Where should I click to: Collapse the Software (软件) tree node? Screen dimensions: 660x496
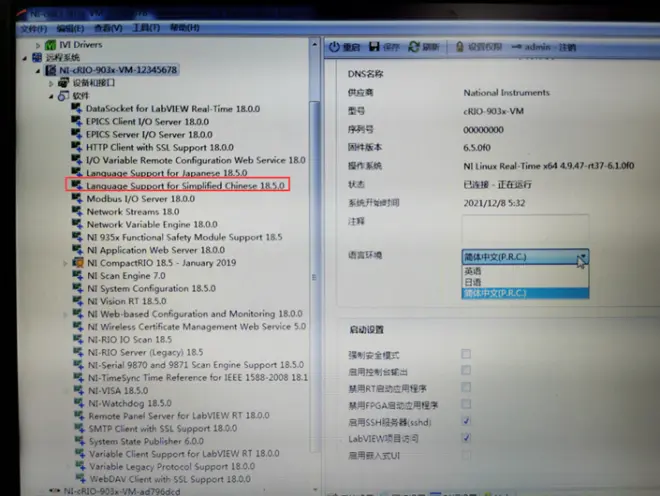click(51, 96)
